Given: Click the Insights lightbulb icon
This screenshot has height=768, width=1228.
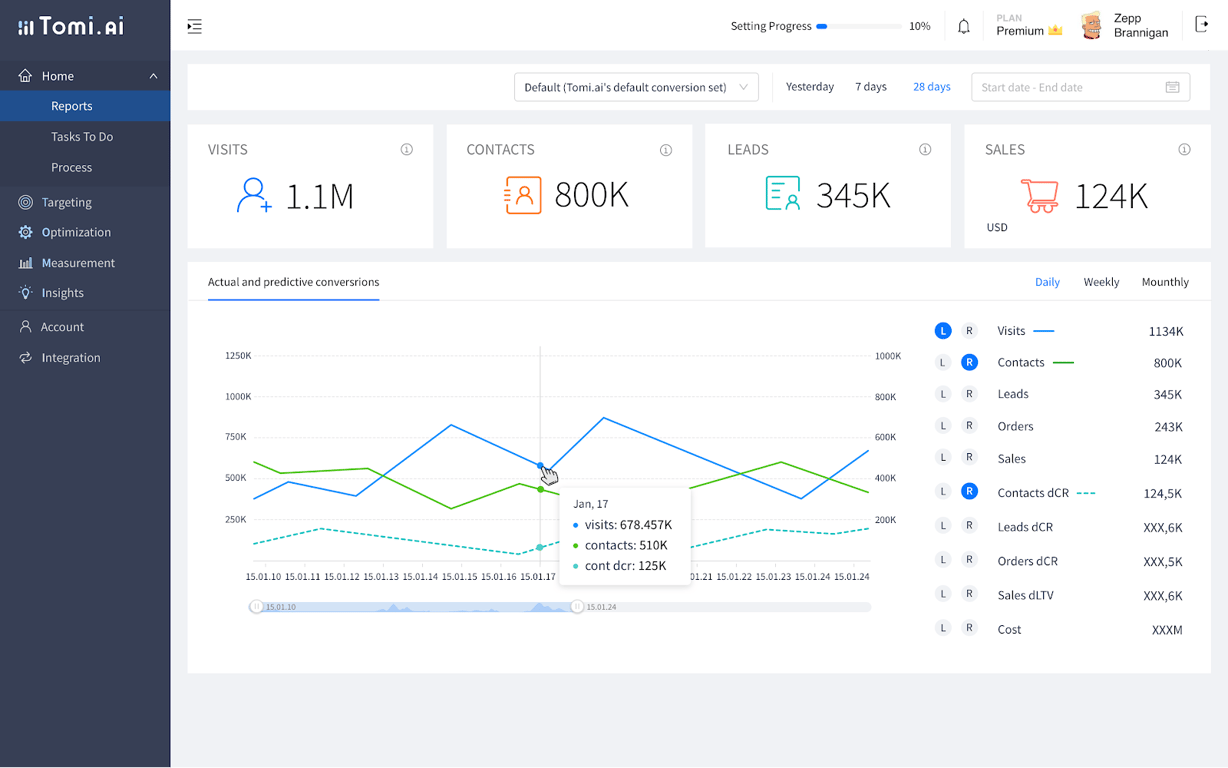Looking at the screenshot, I should [25, 293].
